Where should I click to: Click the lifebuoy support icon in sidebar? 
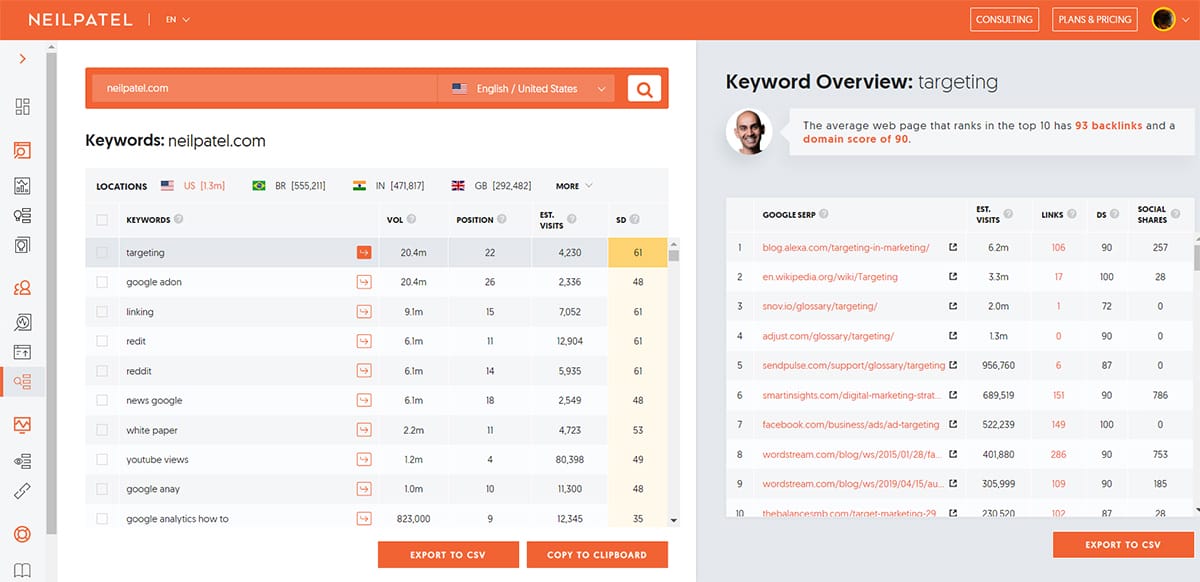coord(23,534)
